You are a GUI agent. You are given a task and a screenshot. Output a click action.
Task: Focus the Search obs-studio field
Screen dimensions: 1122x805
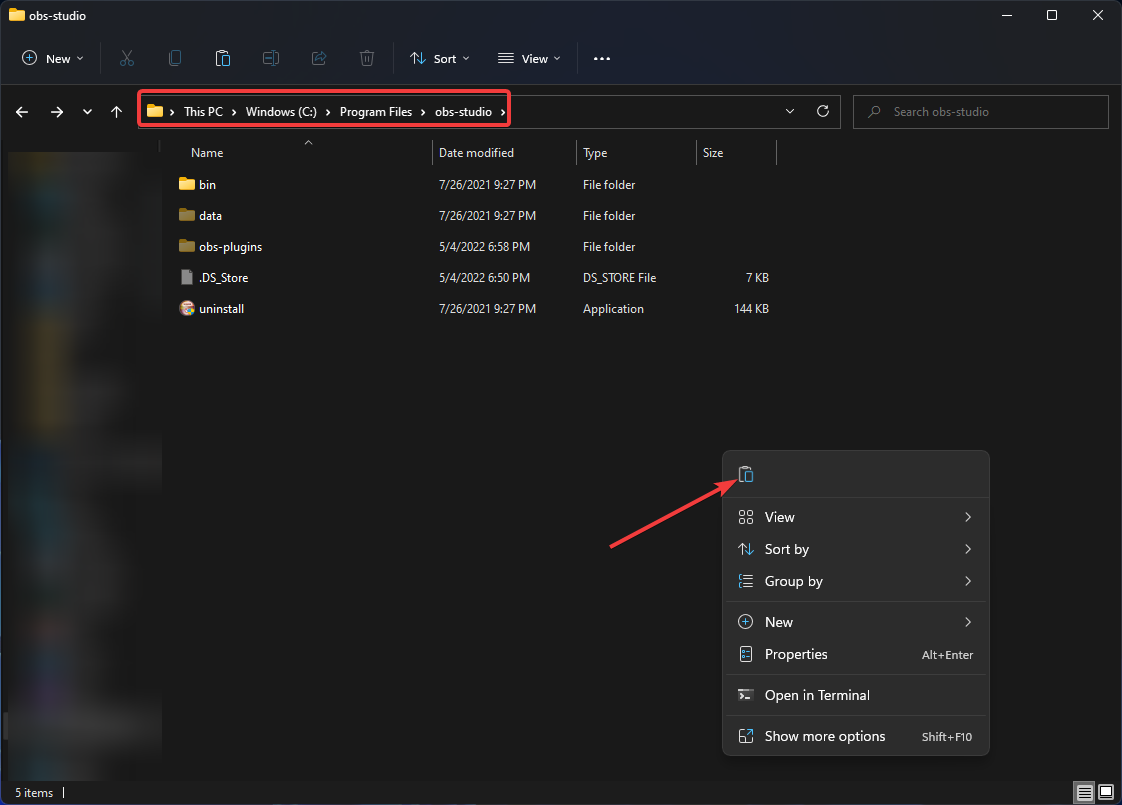click(x=980, y=112)
